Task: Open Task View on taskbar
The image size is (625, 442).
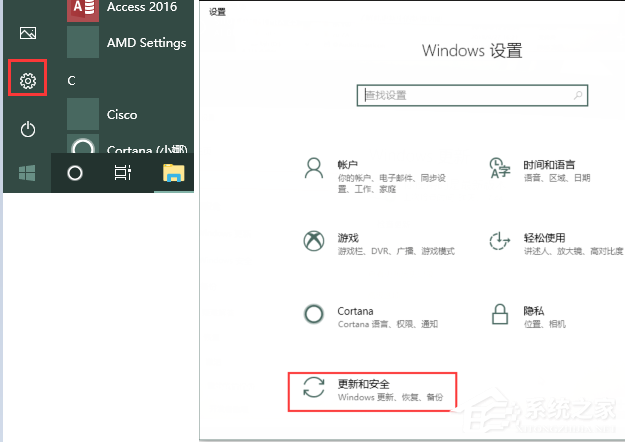Action: [122, 173]
